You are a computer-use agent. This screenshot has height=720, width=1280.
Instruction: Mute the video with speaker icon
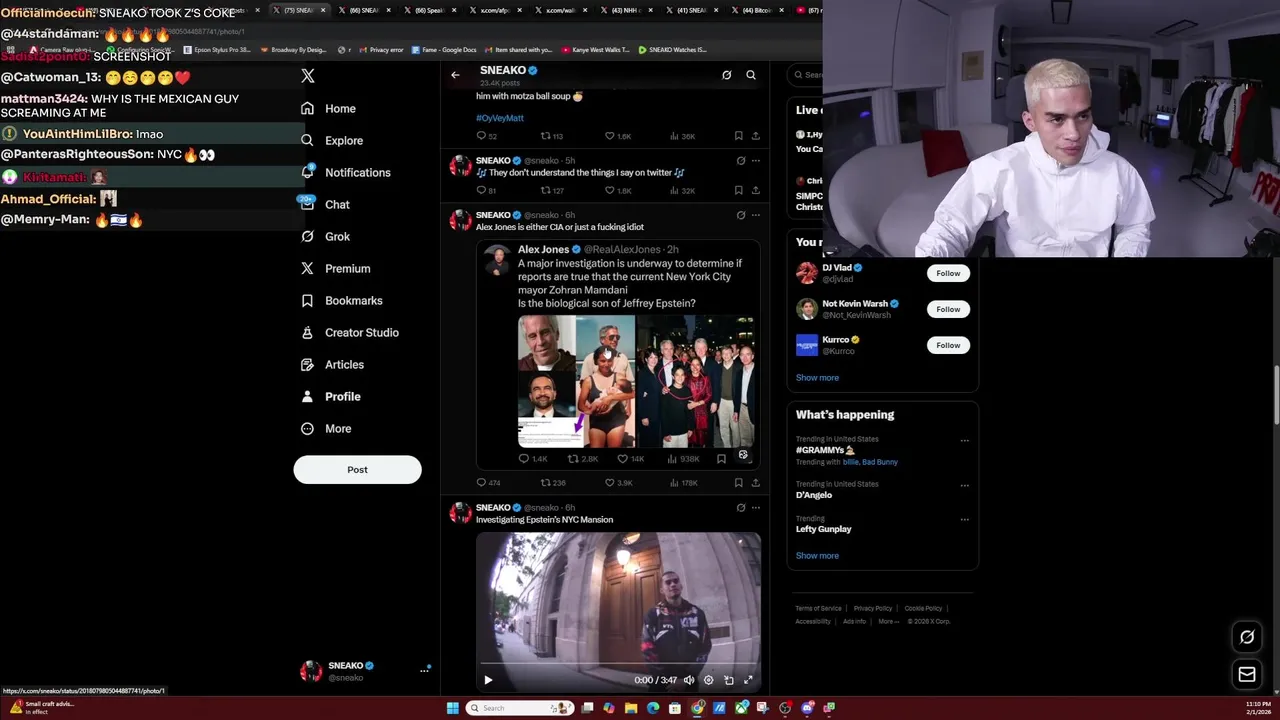tap(689, 680)
